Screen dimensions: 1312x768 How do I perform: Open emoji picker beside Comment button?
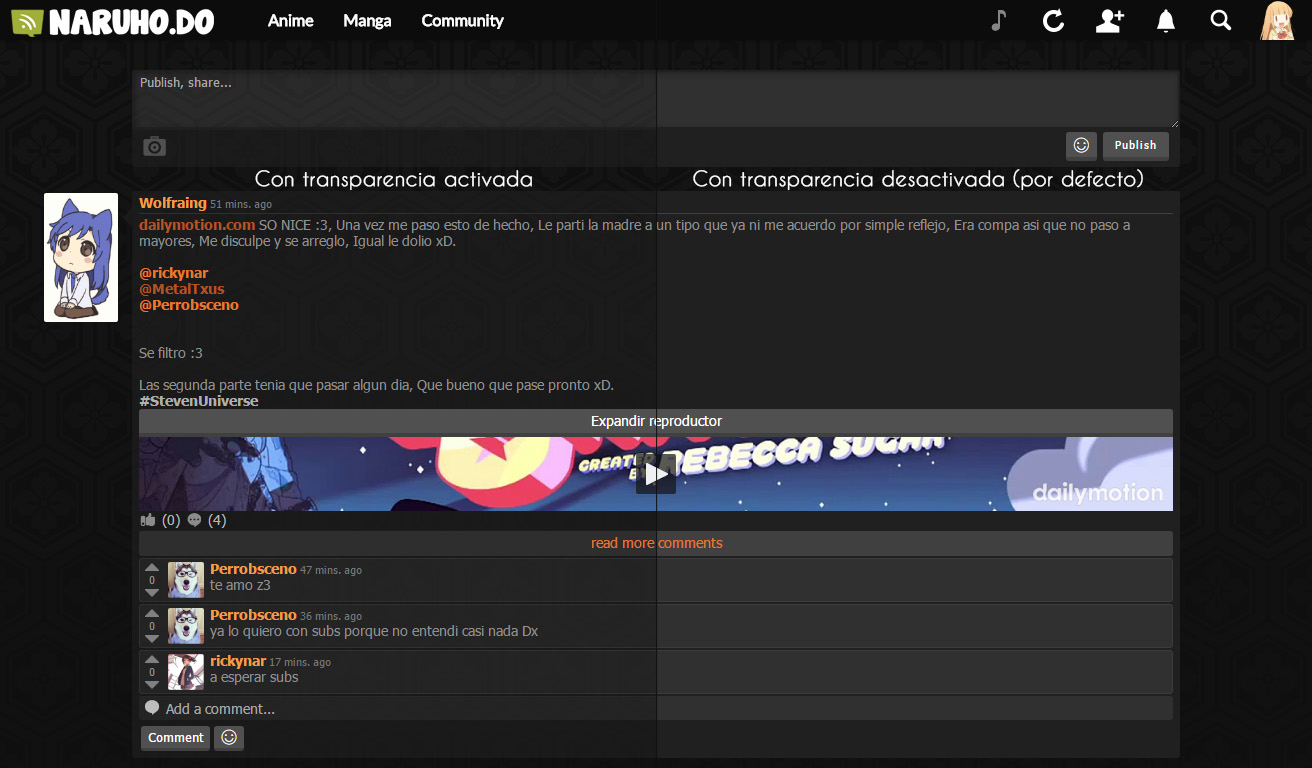[229, 738]
